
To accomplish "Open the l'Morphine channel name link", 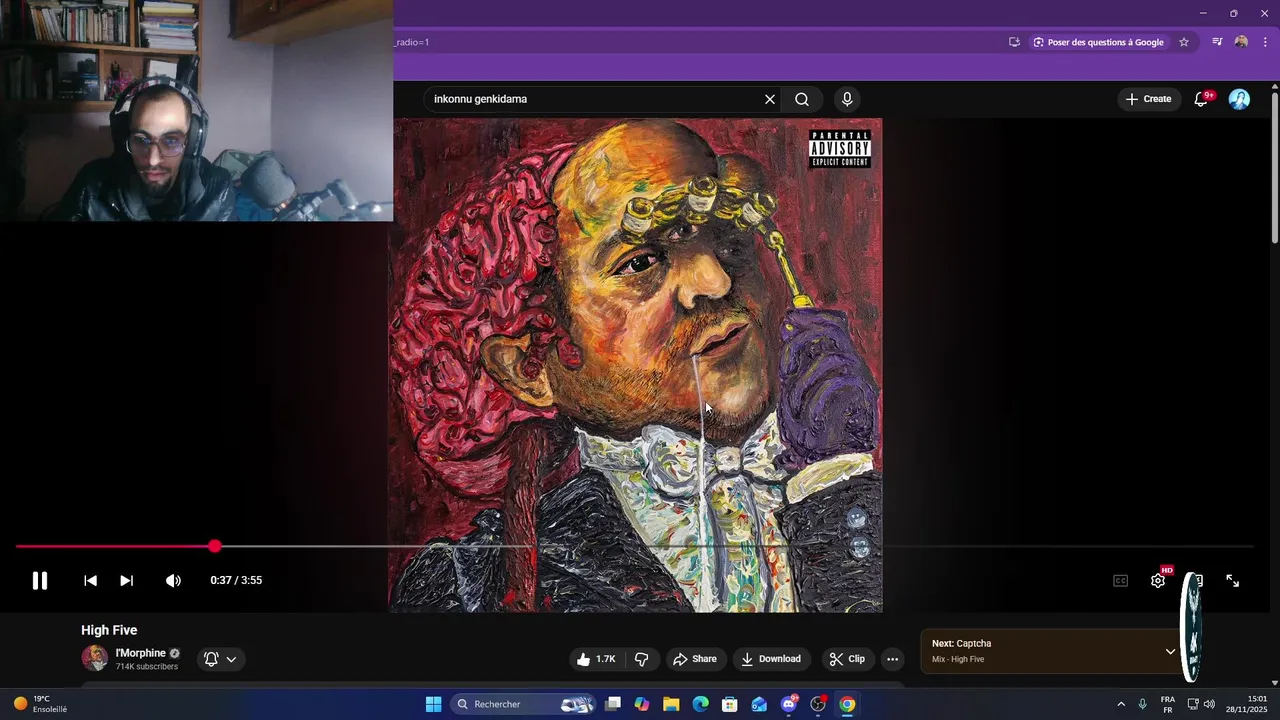I will (141, 653).
